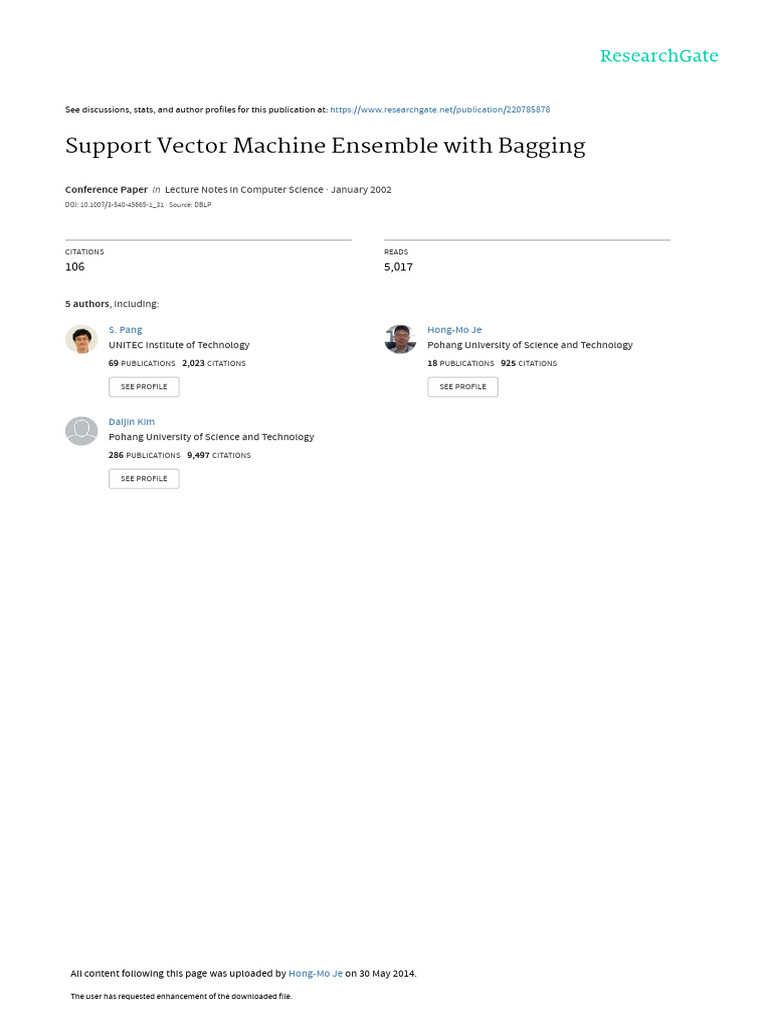Viewport: 768px width, 1024px height.
Task: Open the researchgate.net publication URL link
Action: [439, 110]
